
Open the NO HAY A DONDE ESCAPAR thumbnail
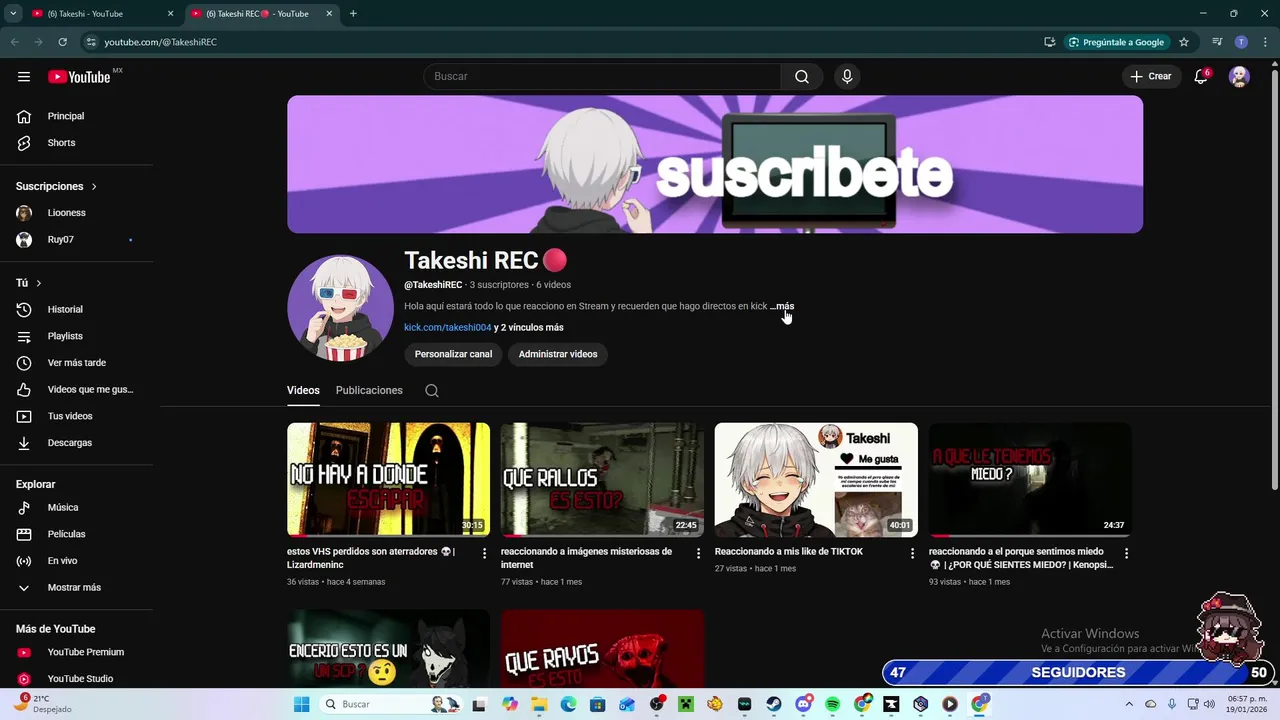(388, 479)
